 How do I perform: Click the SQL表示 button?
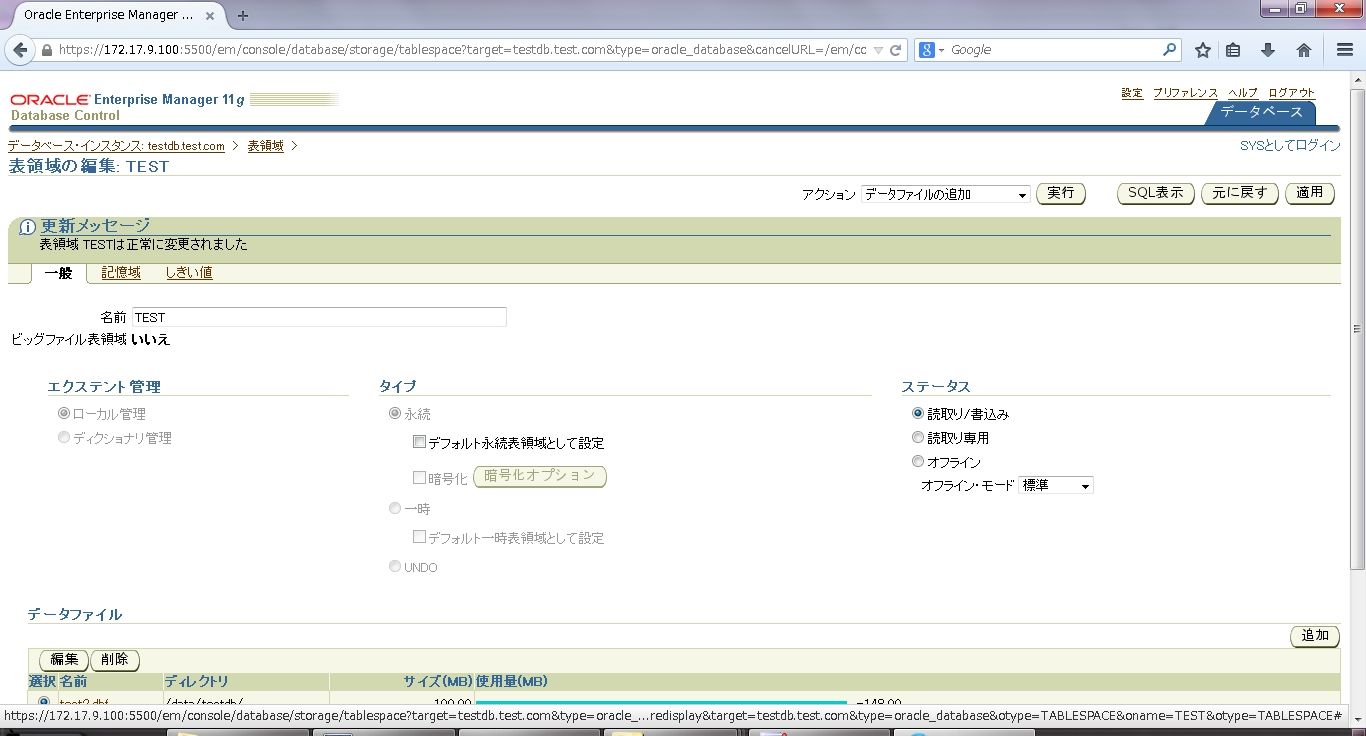point(1156,193)
